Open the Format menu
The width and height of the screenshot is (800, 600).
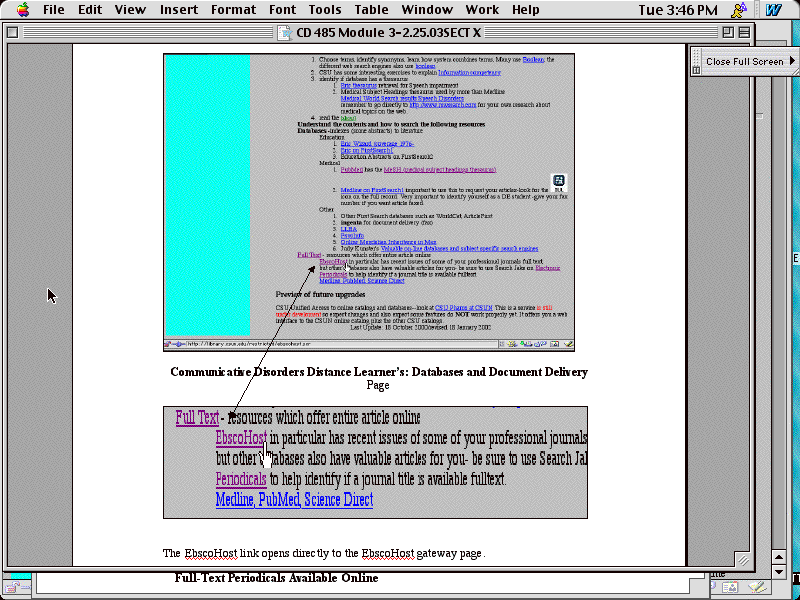(233, 10)
